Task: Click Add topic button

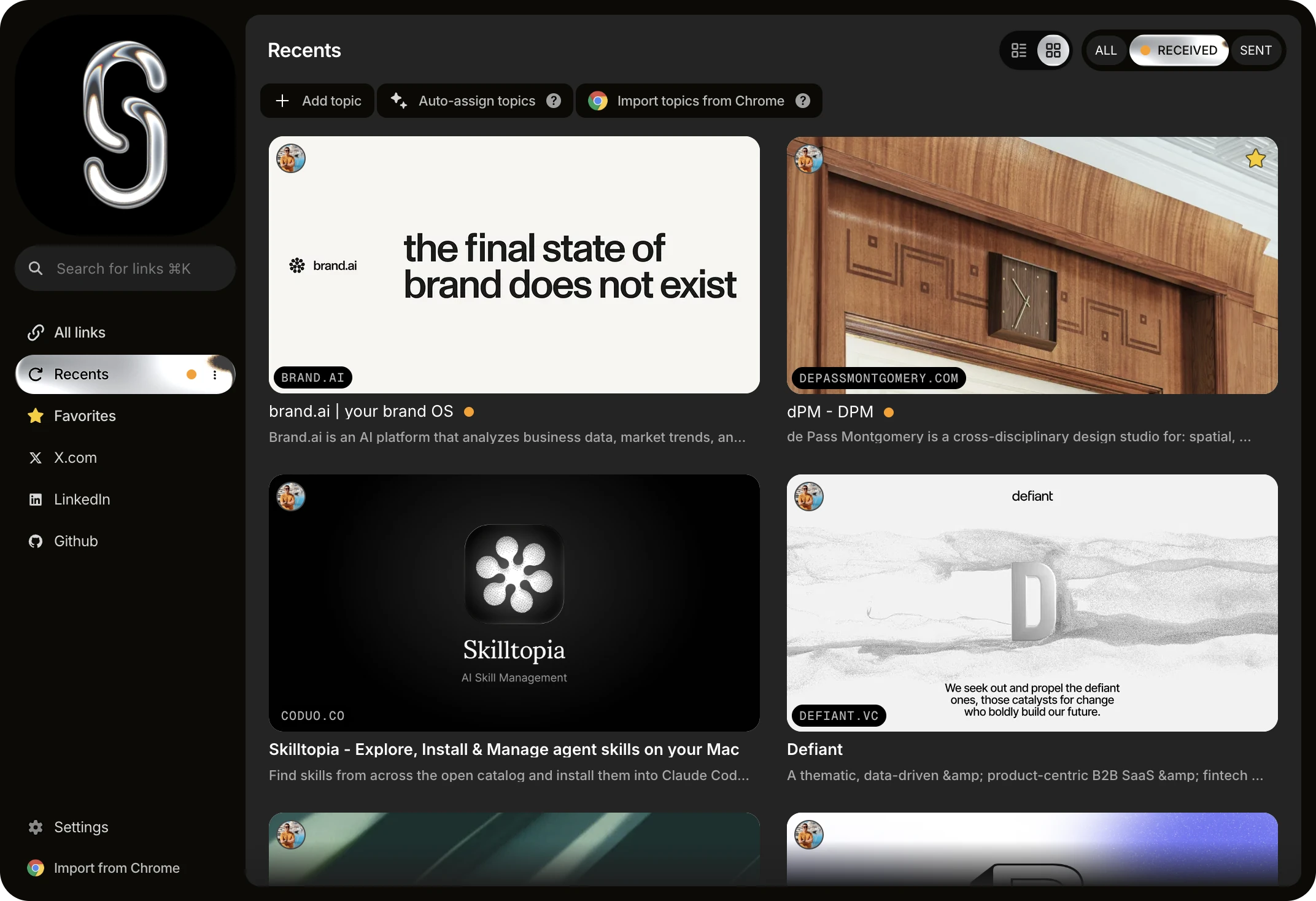Action: pos(317,101)
